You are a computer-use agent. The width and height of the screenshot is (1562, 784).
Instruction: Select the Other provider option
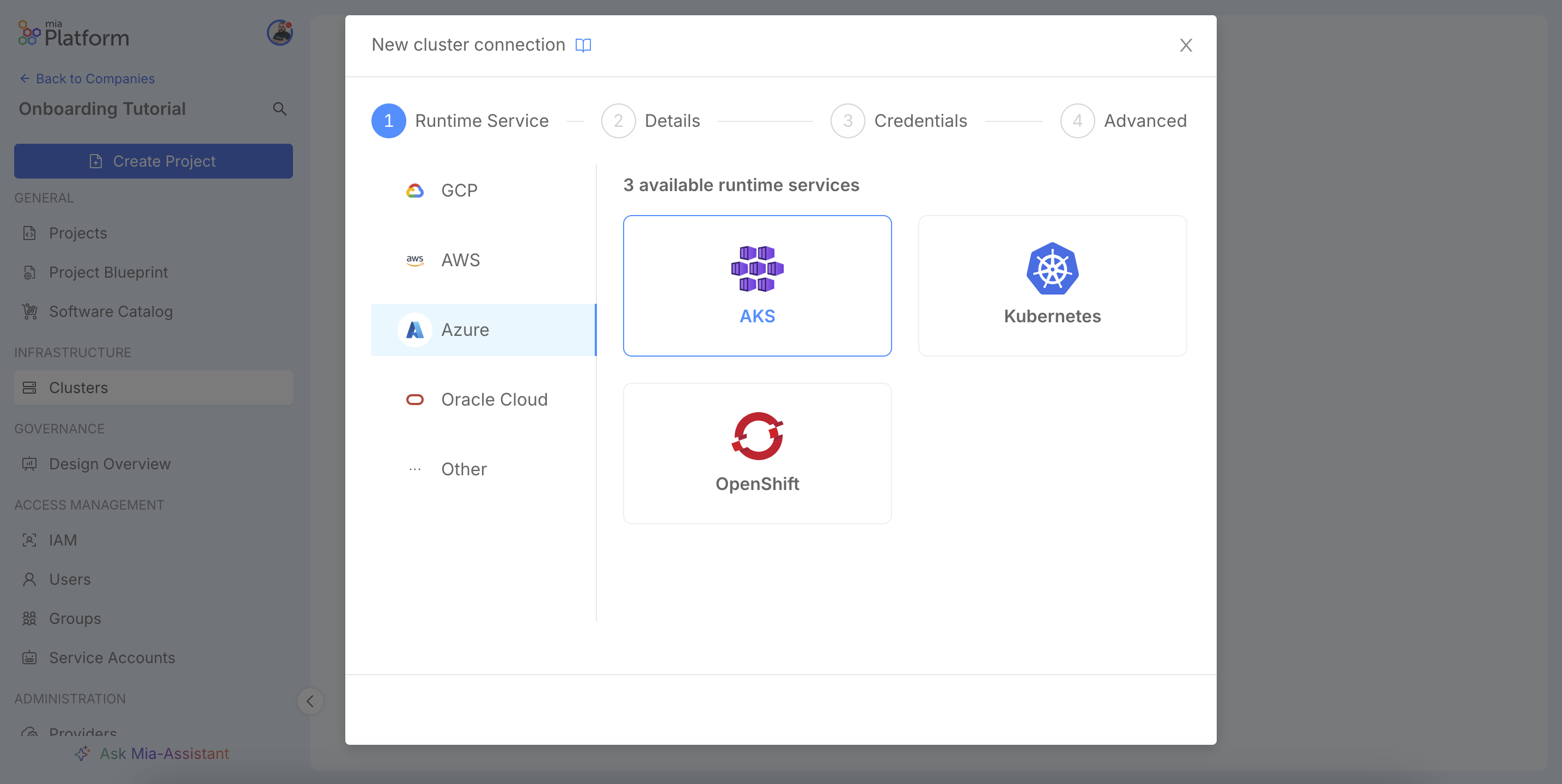tap(483, 469)
